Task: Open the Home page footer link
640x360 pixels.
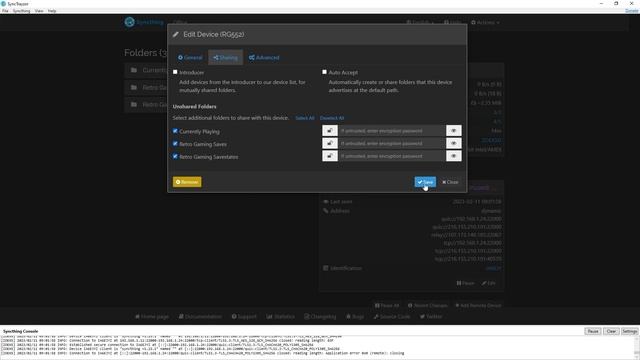Action: click(152, 316)
